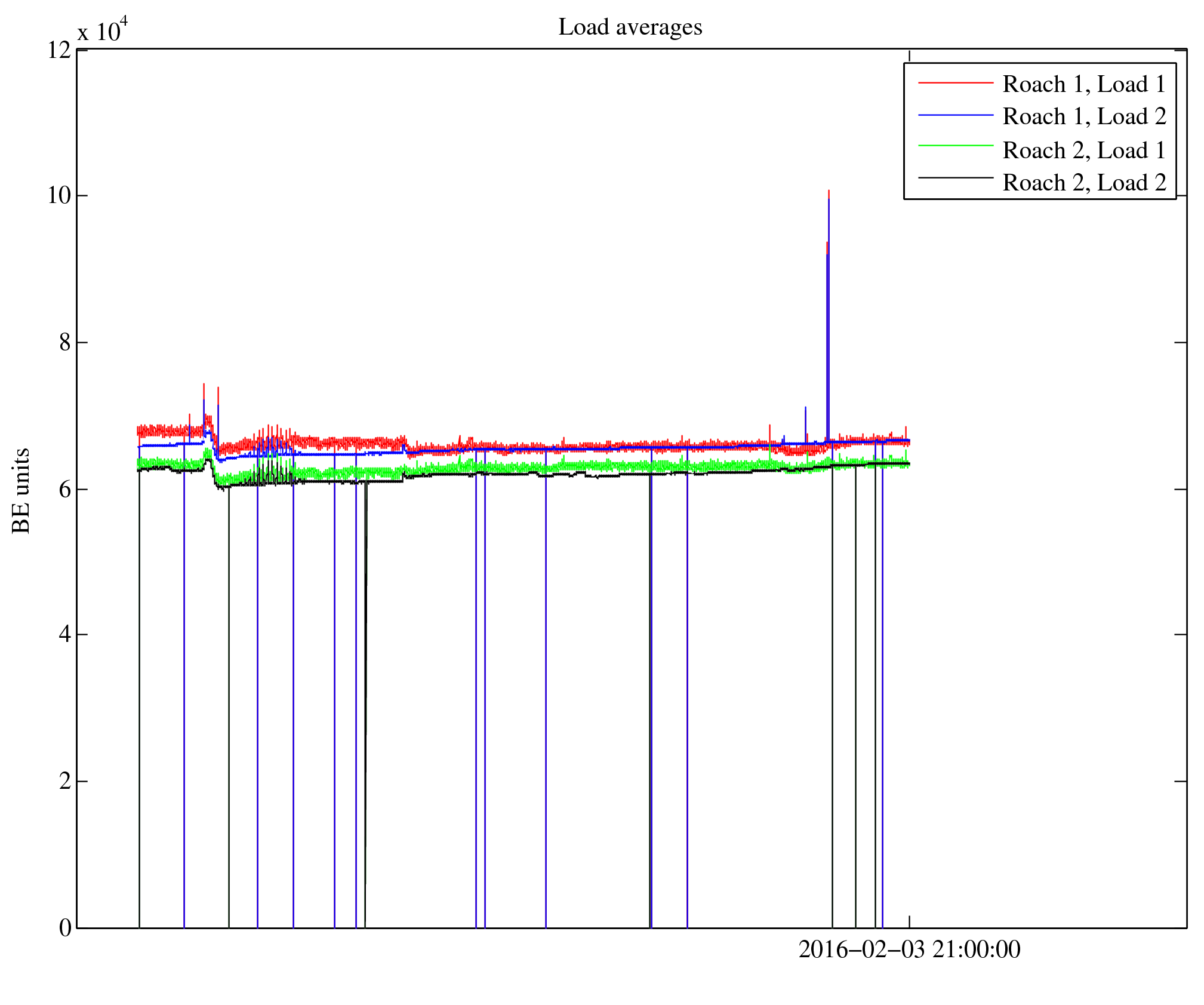Click the y-axis tick label 6

tap(64, 490)
